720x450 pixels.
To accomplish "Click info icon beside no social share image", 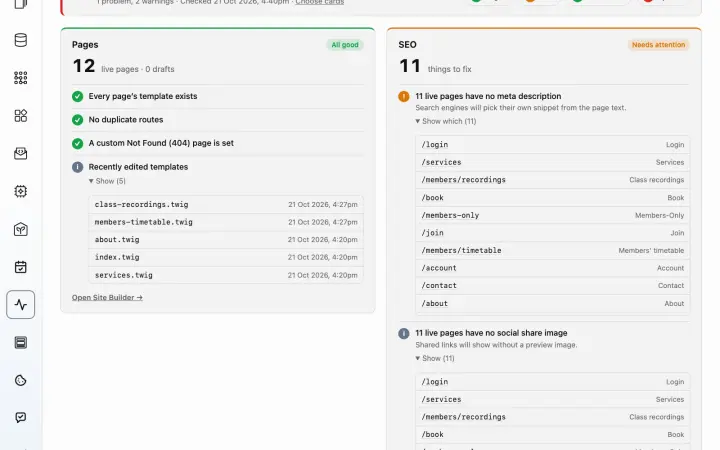I will point(404,333).
